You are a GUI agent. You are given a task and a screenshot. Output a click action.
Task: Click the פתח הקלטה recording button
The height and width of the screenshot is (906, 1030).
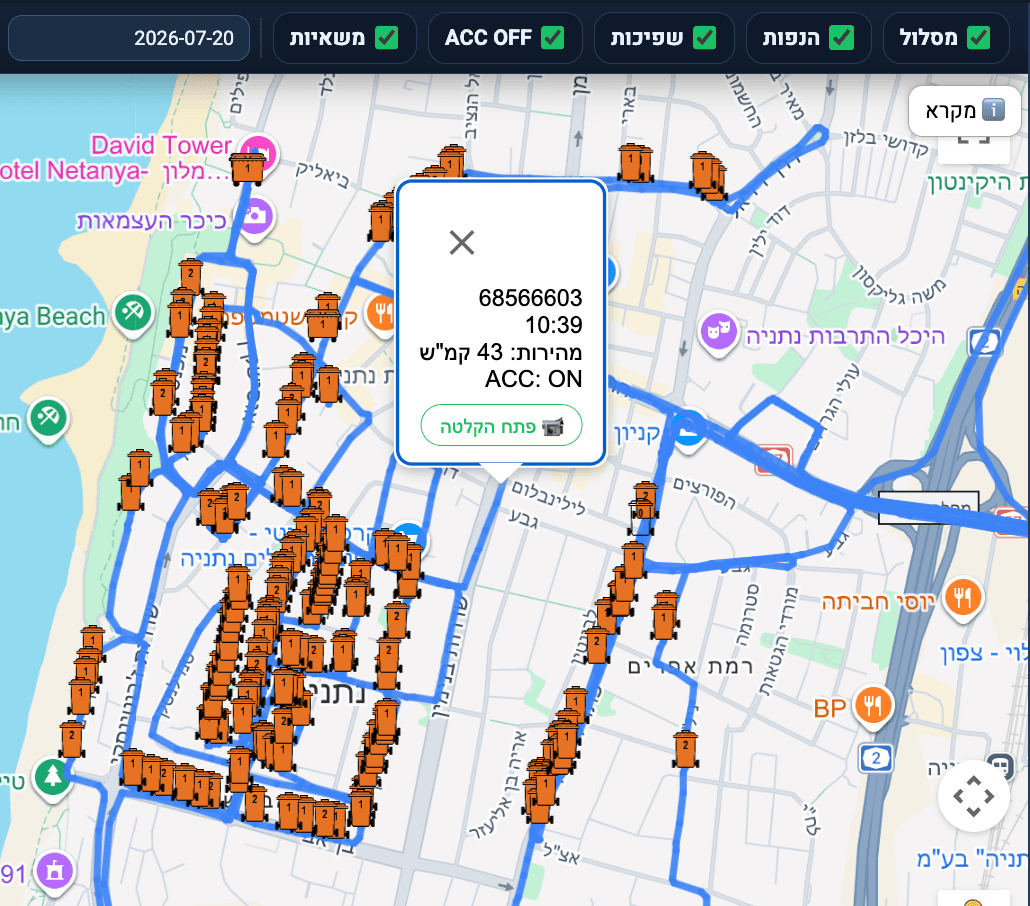pos(501,426)
